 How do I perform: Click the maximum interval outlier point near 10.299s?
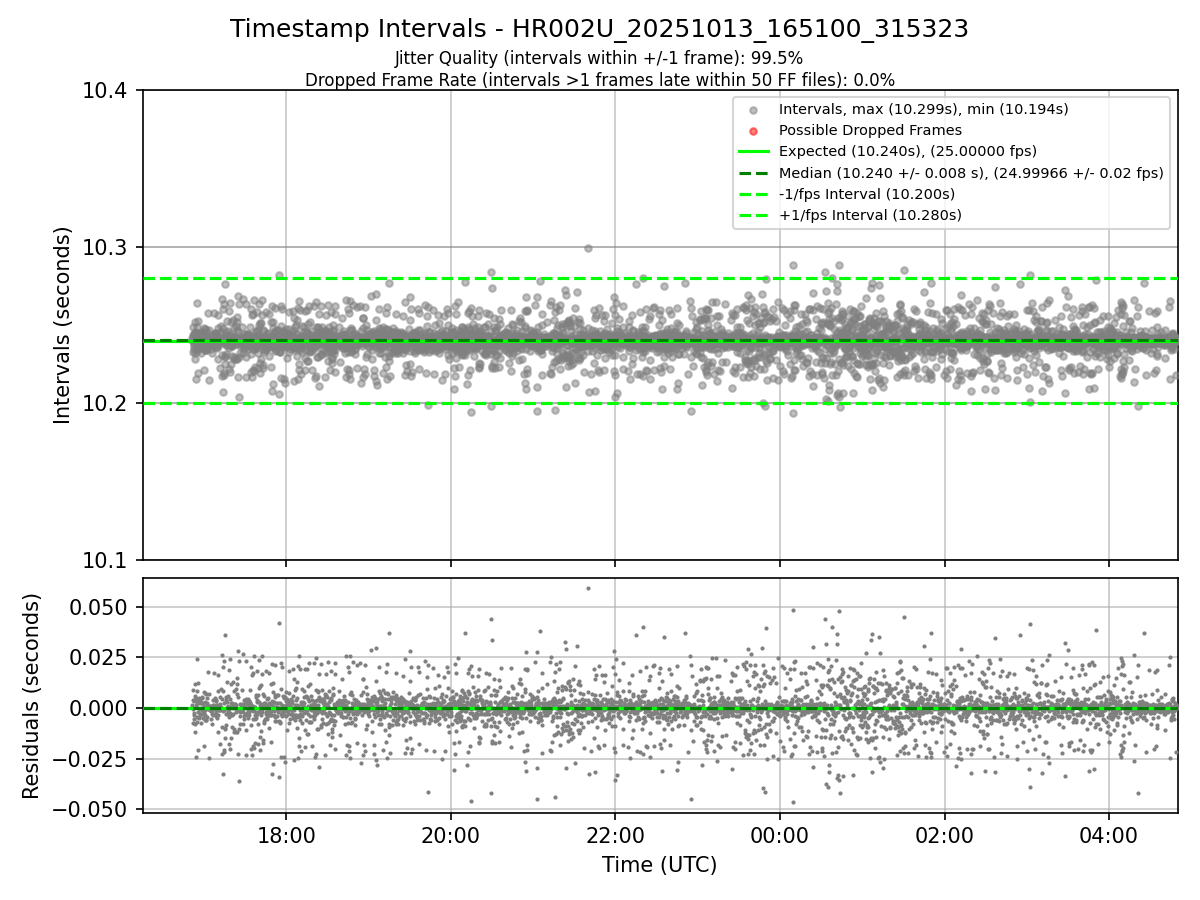(x=588, y=248)
